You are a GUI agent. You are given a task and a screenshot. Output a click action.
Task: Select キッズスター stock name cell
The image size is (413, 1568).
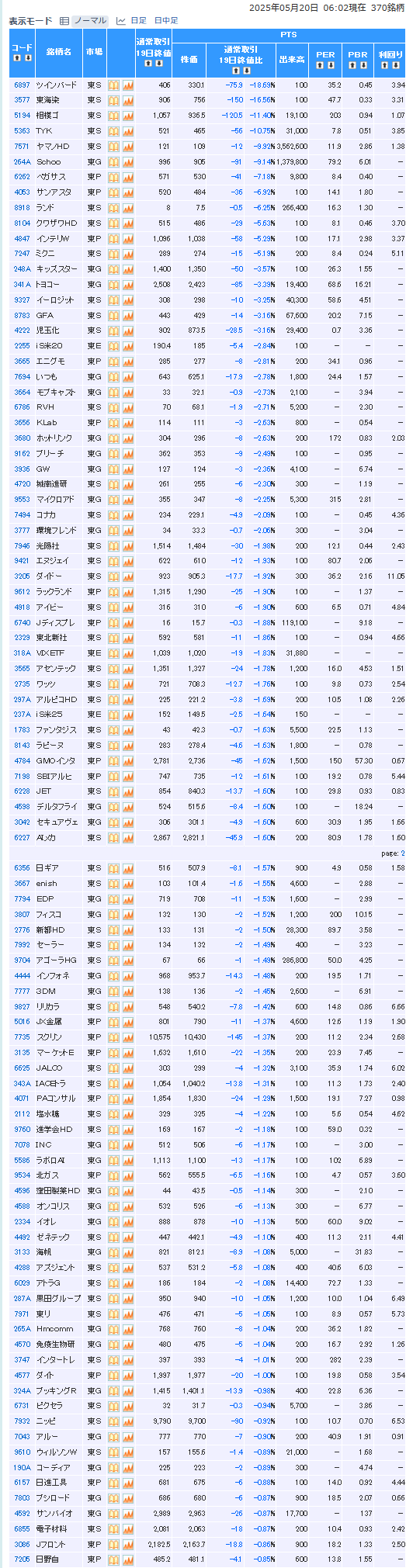click(58, 269)
